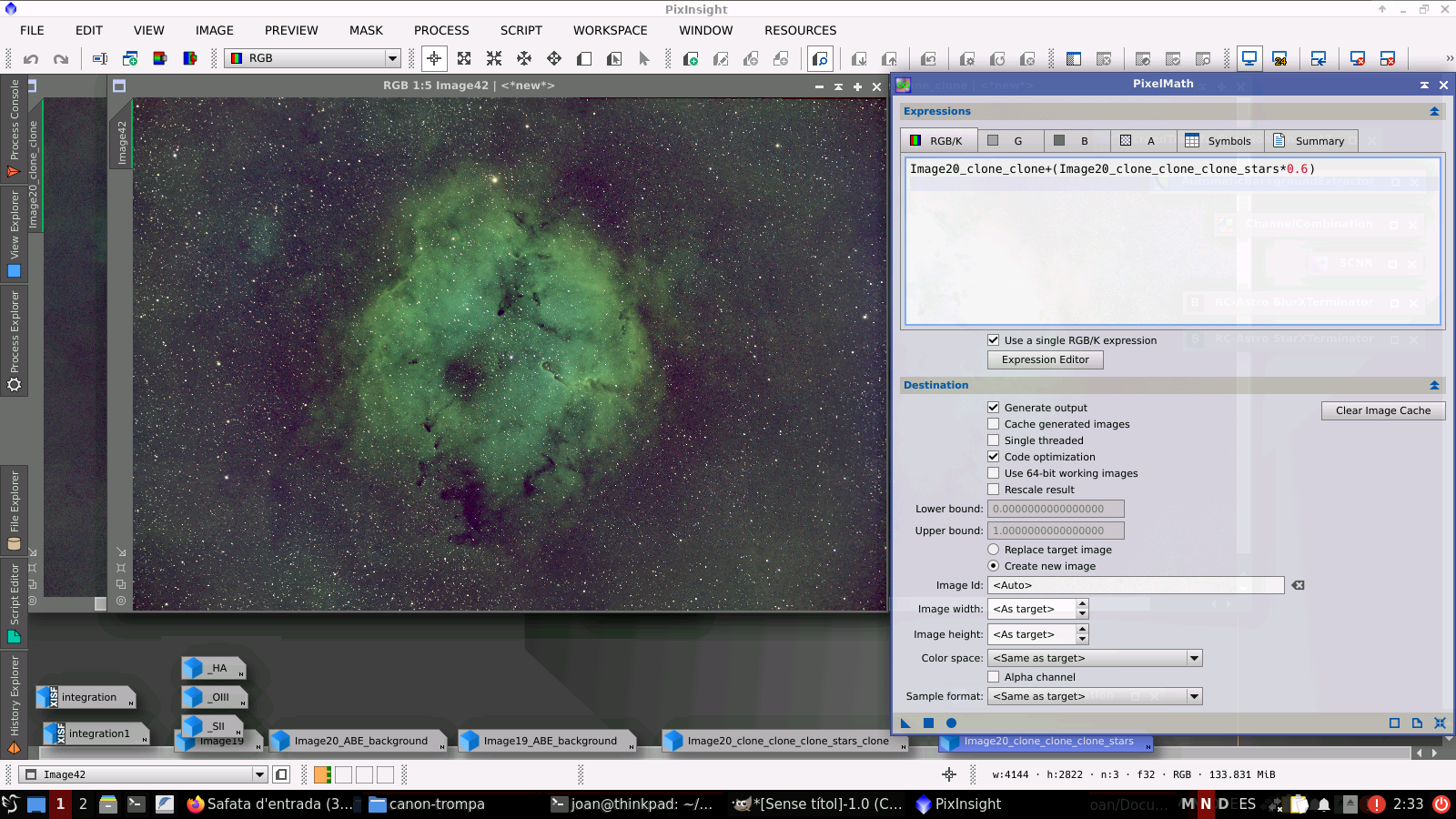Click the _HA process icon on workspace
Screen dimensions: 1456x819
tap(214, 668)
